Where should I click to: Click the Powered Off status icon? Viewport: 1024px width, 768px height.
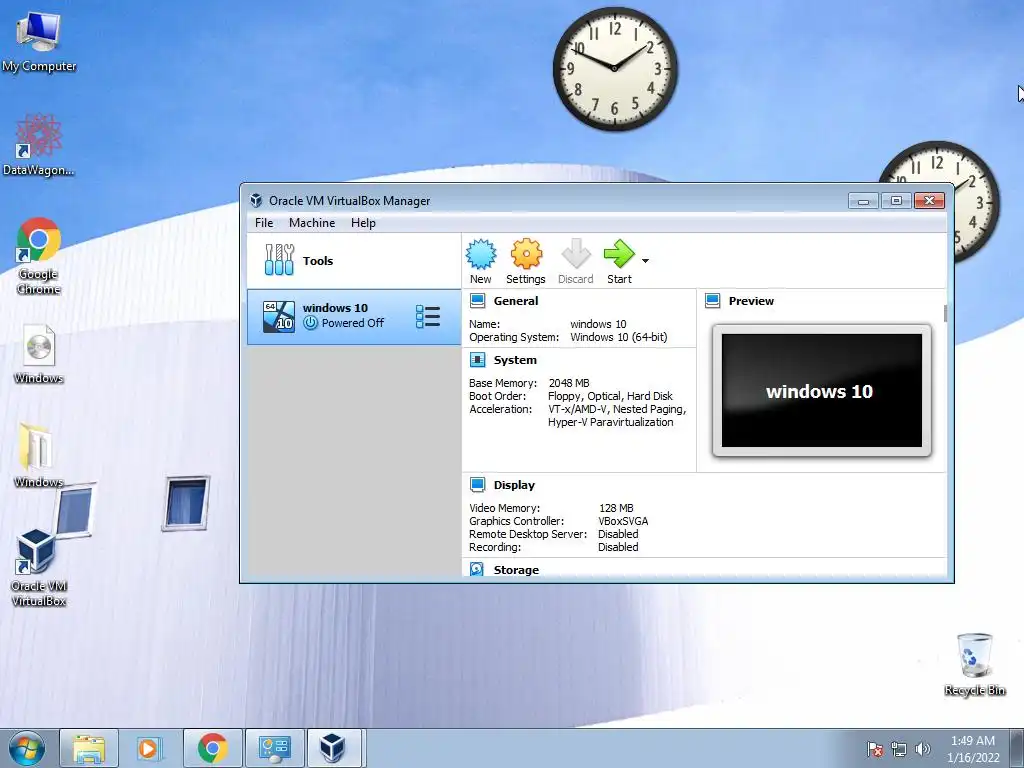tap(310, 323)
